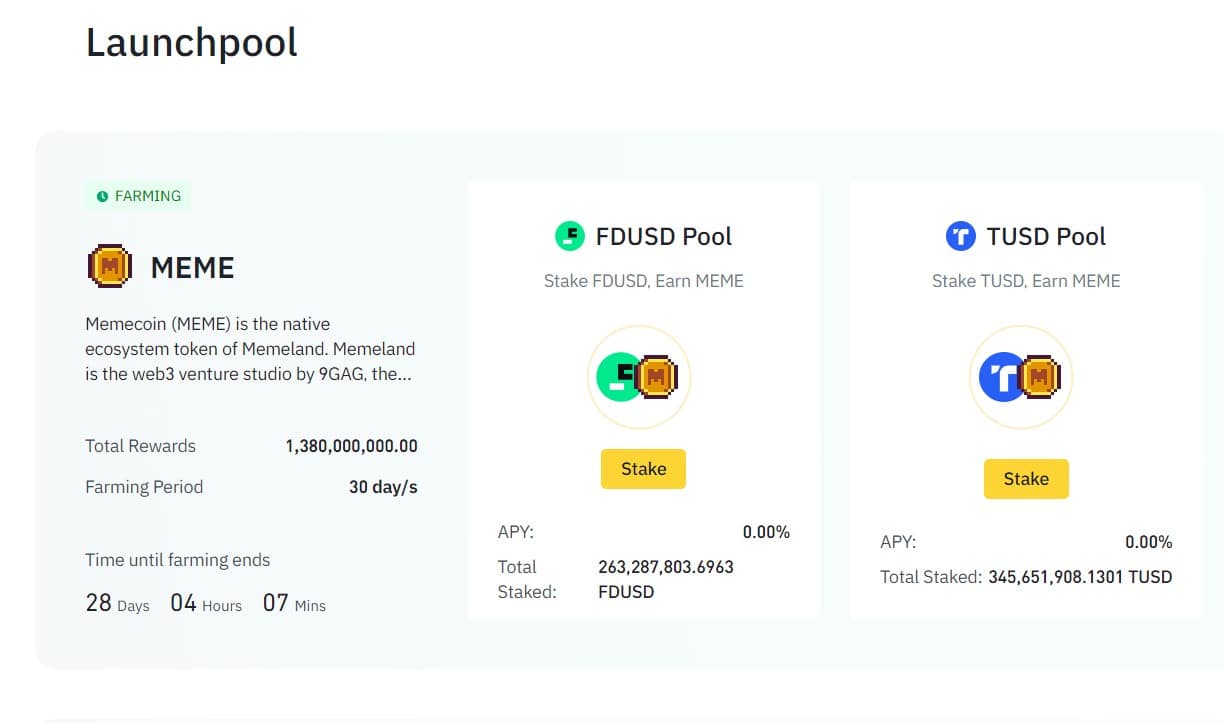Click the truncated Memecoin description text
1224x723 pixels.
[x=249, y=349]
